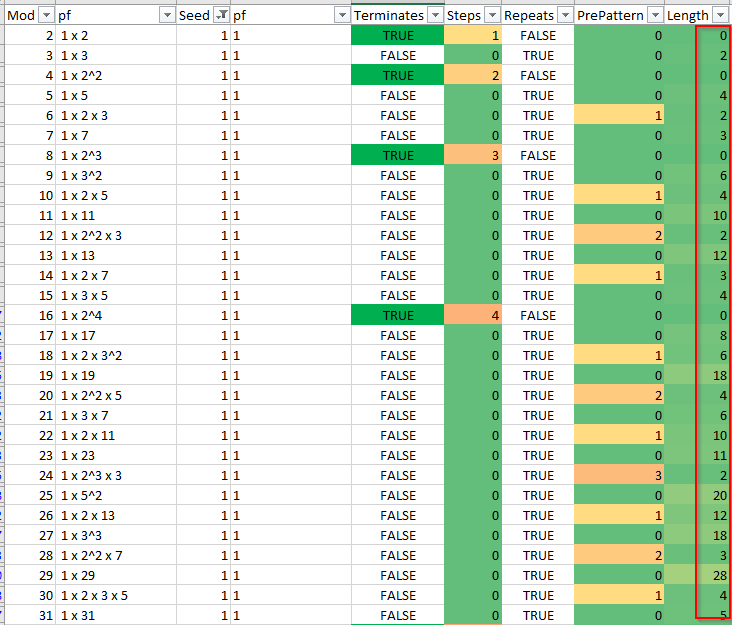Screen dimensions: 732x625
Task: Open the Mod column filter dropdown
Action: tap(46, 15)
